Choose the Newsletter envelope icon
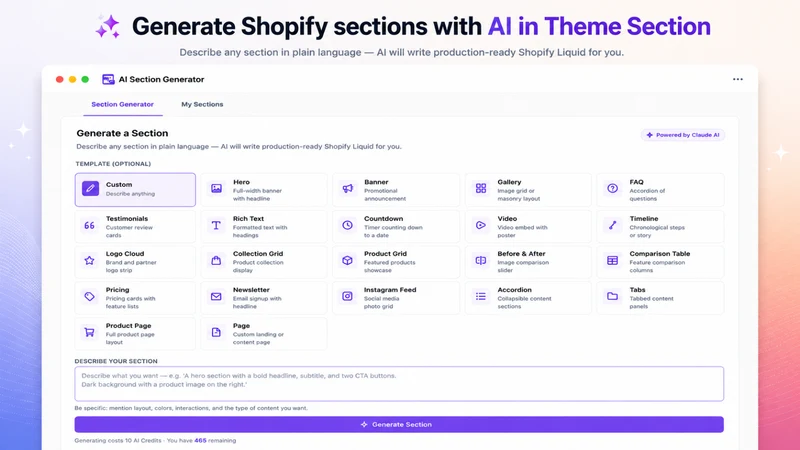Viewport: 800px width, 450px height. click(x=216, y=296)
